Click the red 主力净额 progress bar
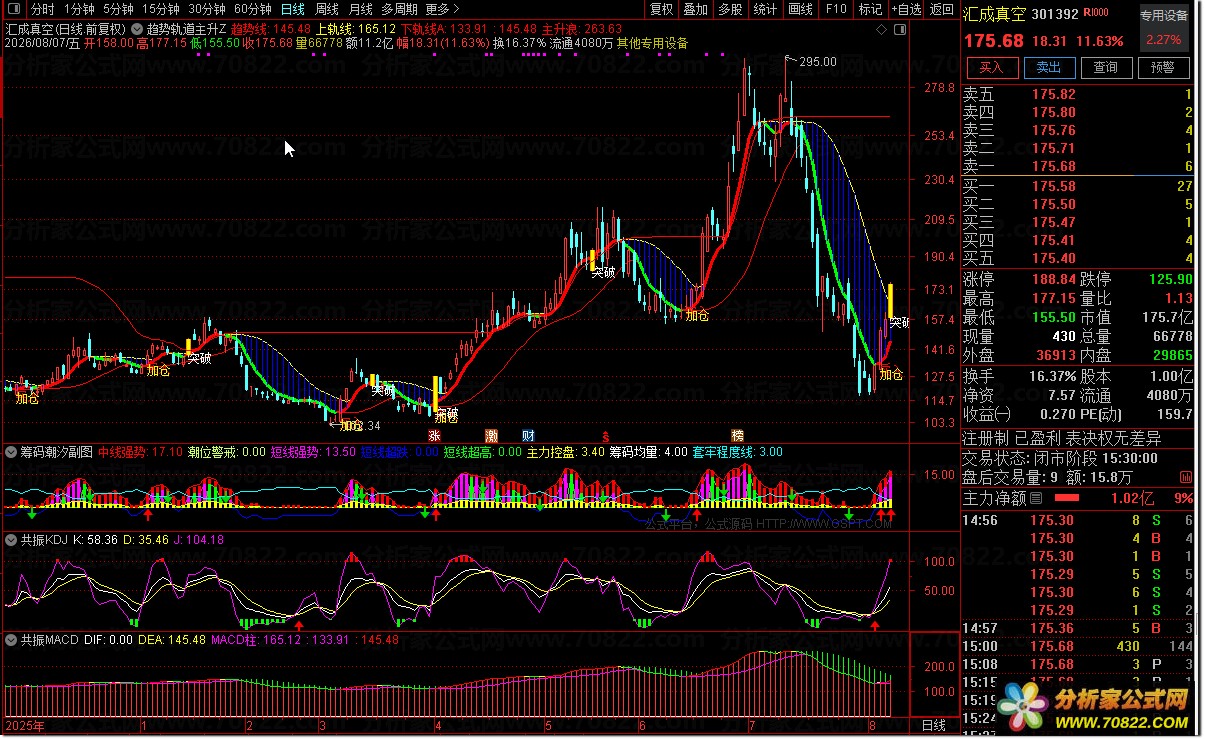The width and height of the screenshot is (1205, 739). pyautogui.click(x=1067, y=498)
